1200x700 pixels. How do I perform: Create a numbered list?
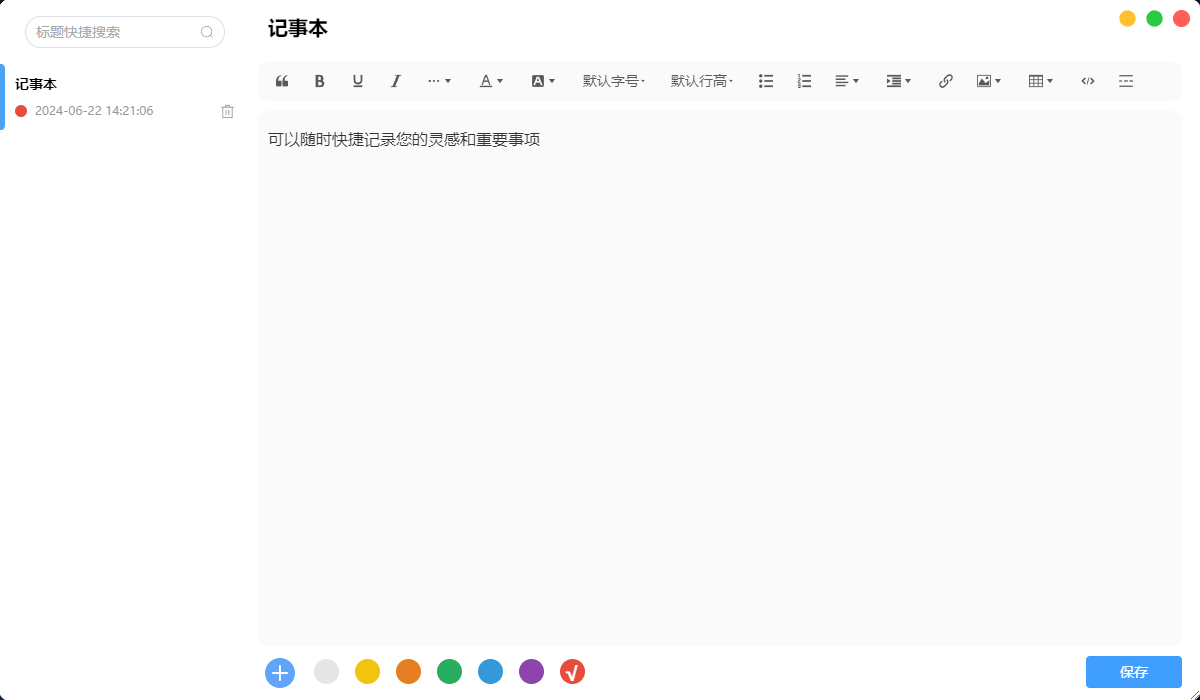pos(804,81)
